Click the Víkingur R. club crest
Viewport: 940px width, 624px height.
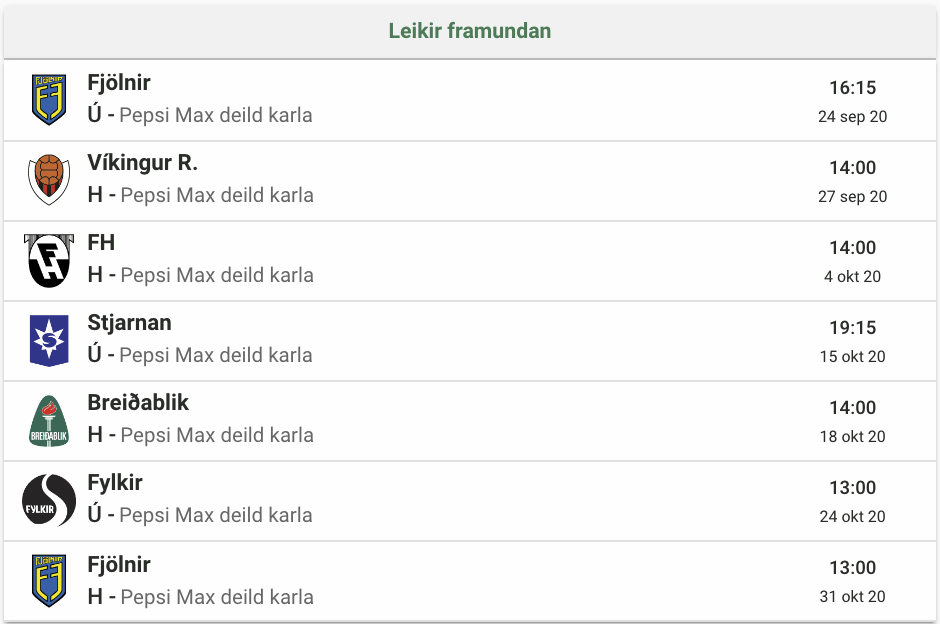(x=49, y=179)
